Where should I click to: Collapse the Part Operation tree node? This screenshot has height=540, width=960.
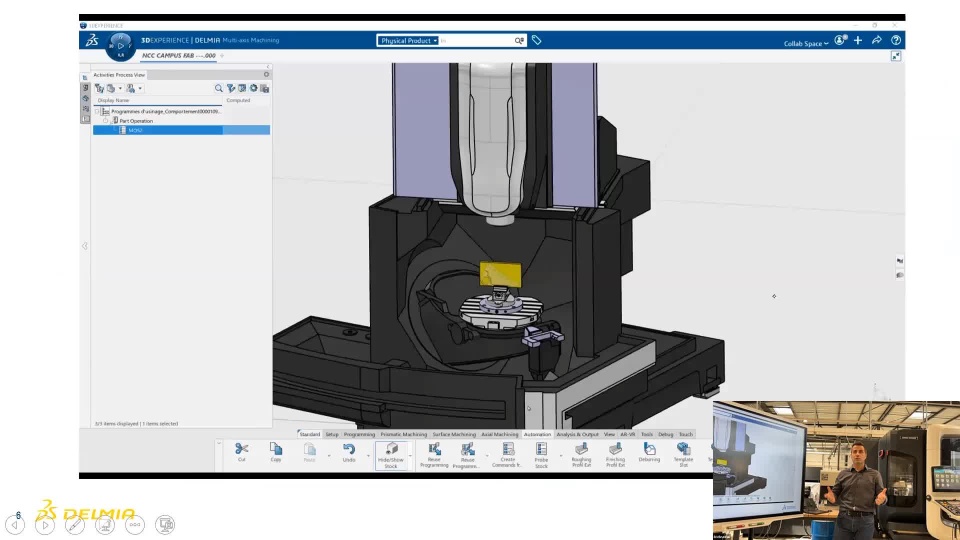pos(106,121)
